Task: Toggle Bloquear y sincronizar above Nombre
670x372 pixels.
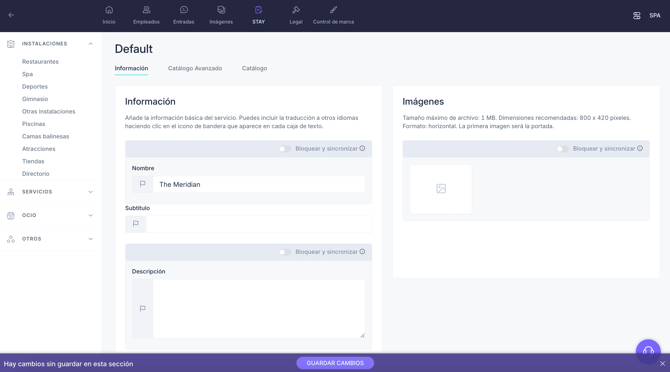Action: 285,149
